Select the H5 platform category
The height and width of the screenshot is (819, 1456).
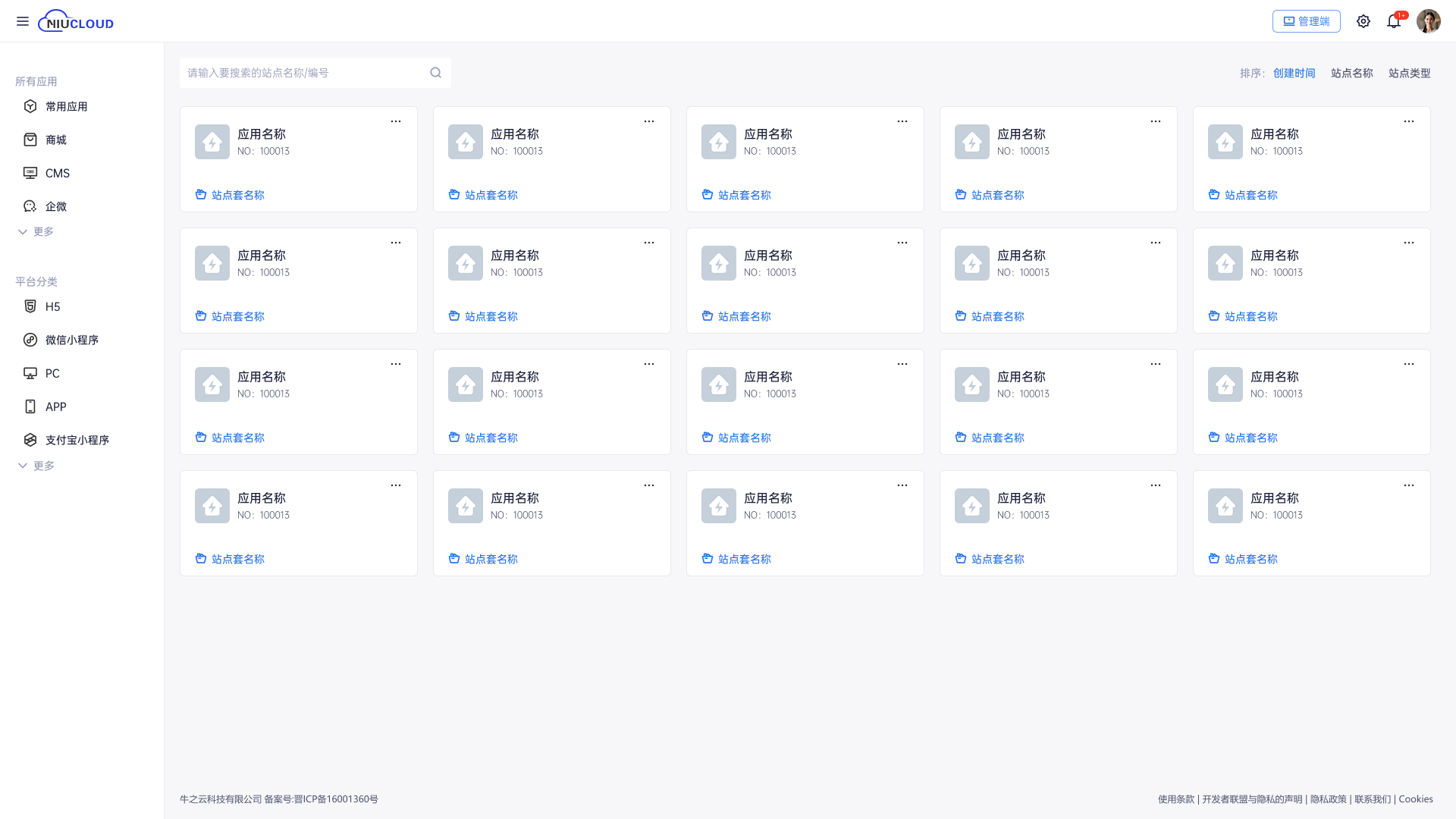(52, 306)
